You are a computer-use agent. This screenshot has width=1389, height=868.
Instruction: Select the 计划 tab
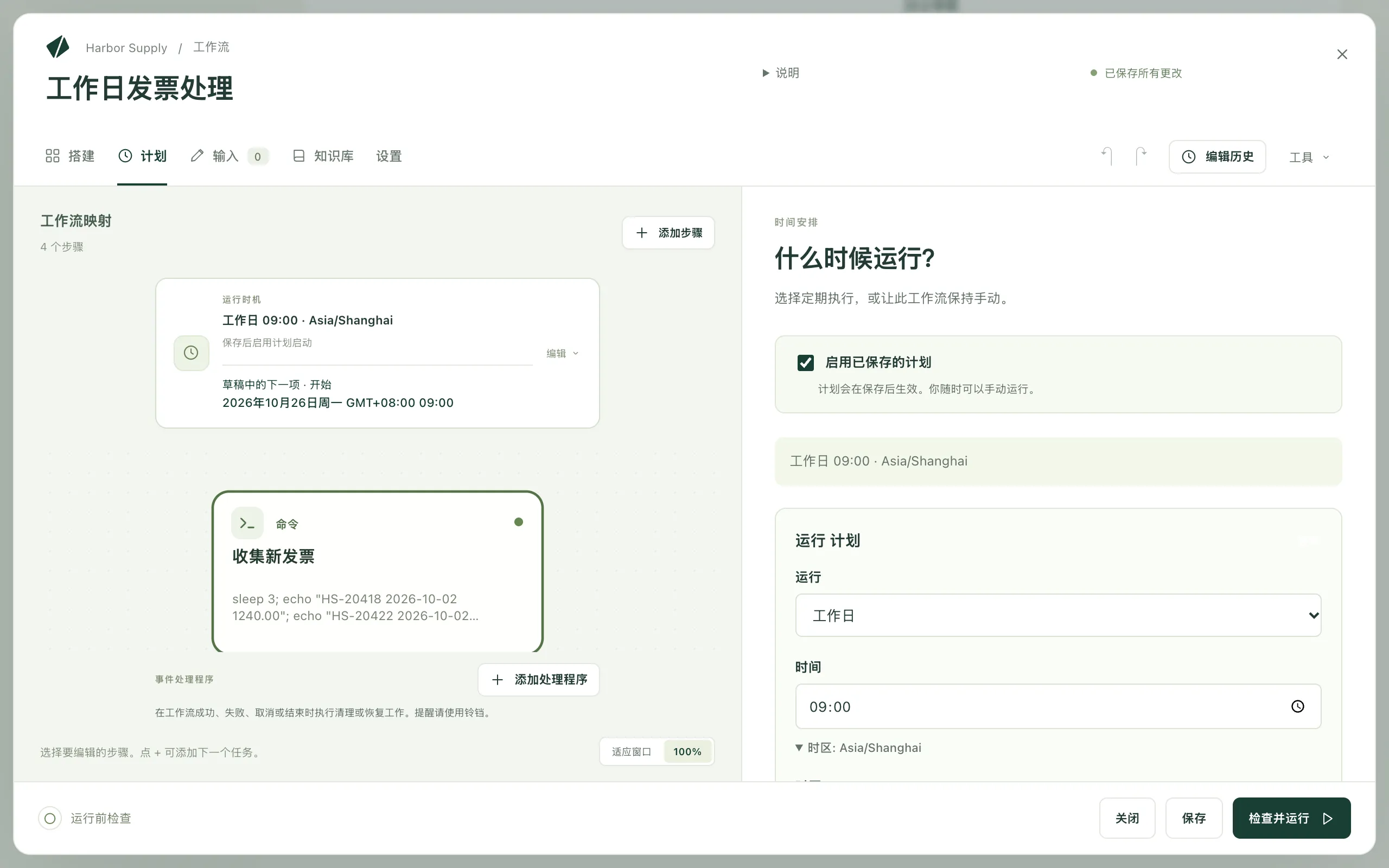pyautogui.click(x=142, y=156)
